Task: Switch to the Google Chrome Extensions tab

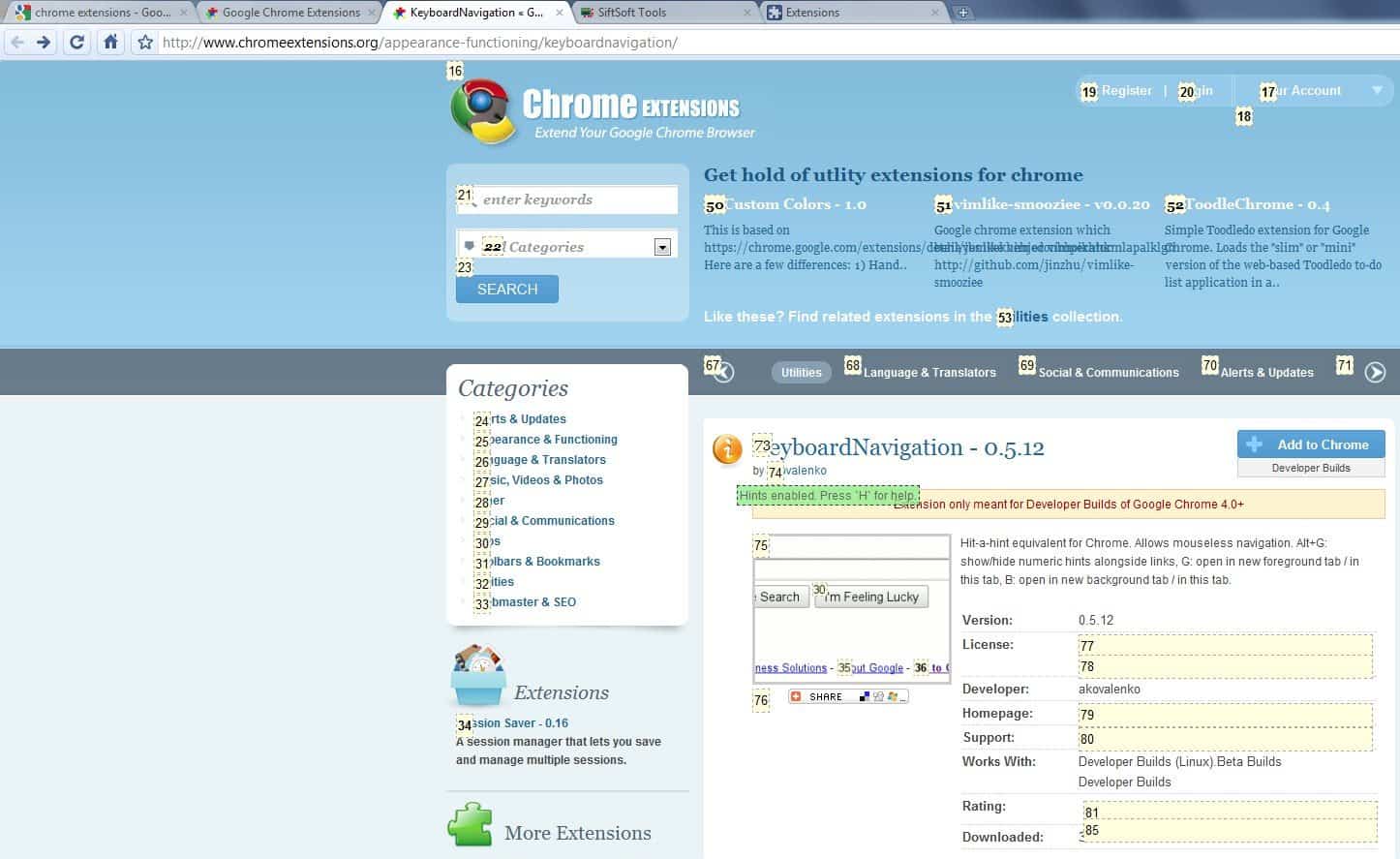Action: (x=290, y=13)
